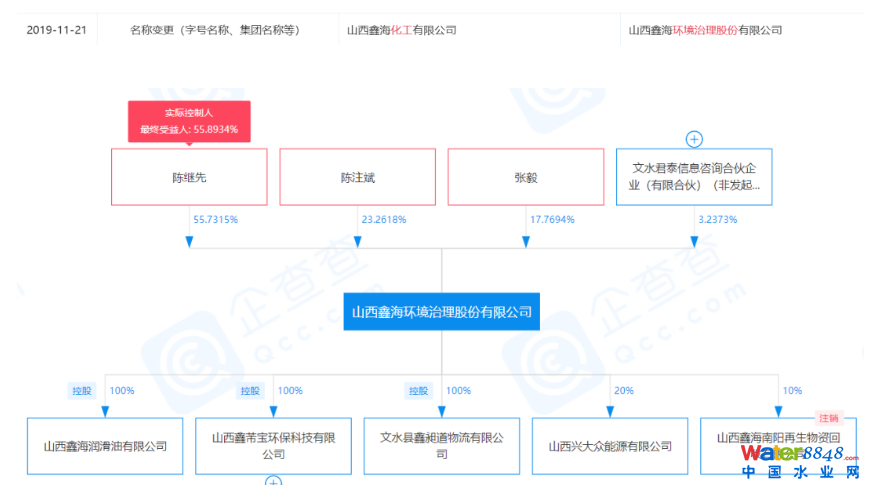
Task: Click the blue arrow under 55.7315%
Action: click(x=189, y=242)
